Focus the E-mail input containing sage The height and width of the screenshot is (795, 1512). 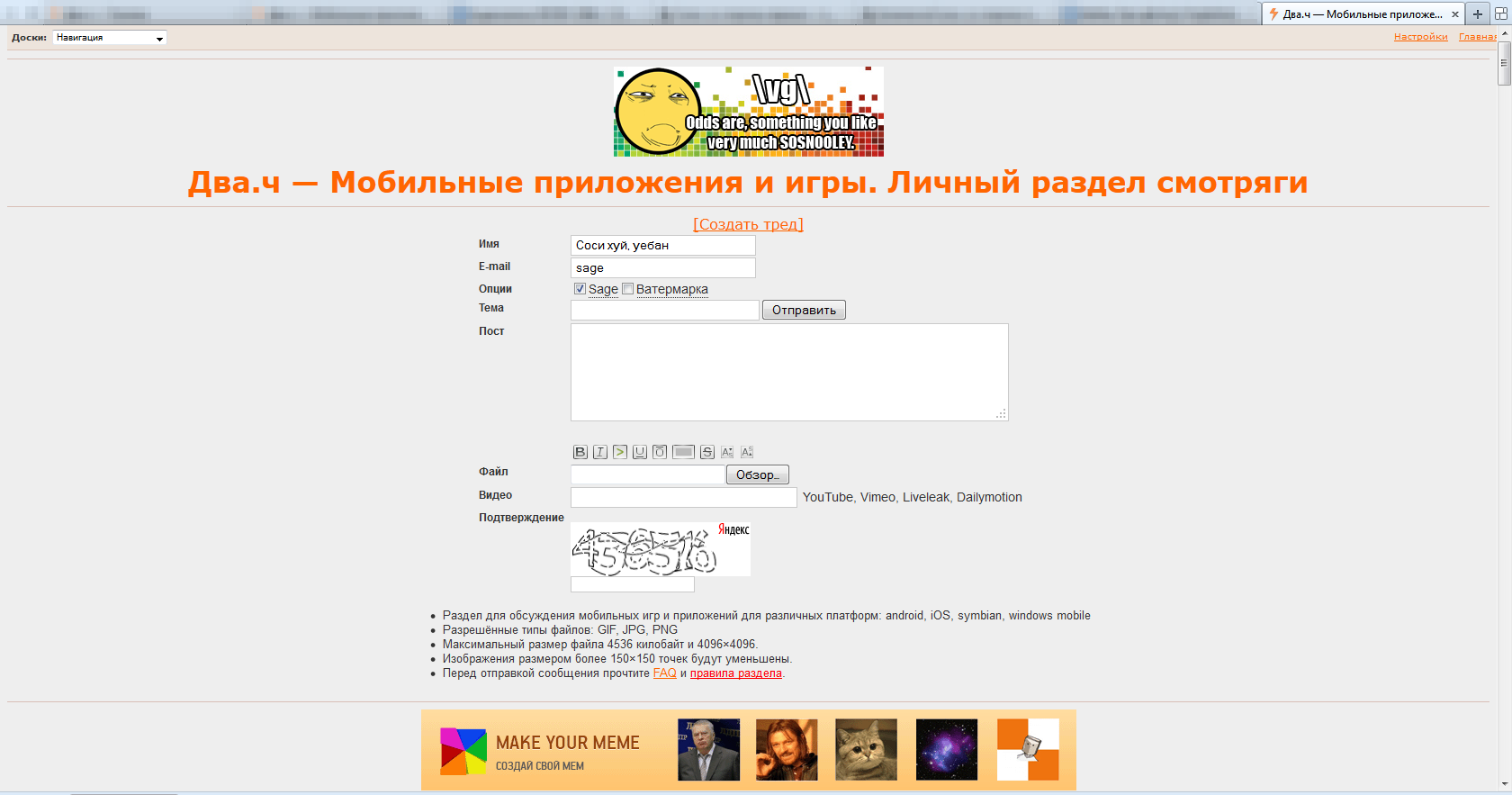663,267
